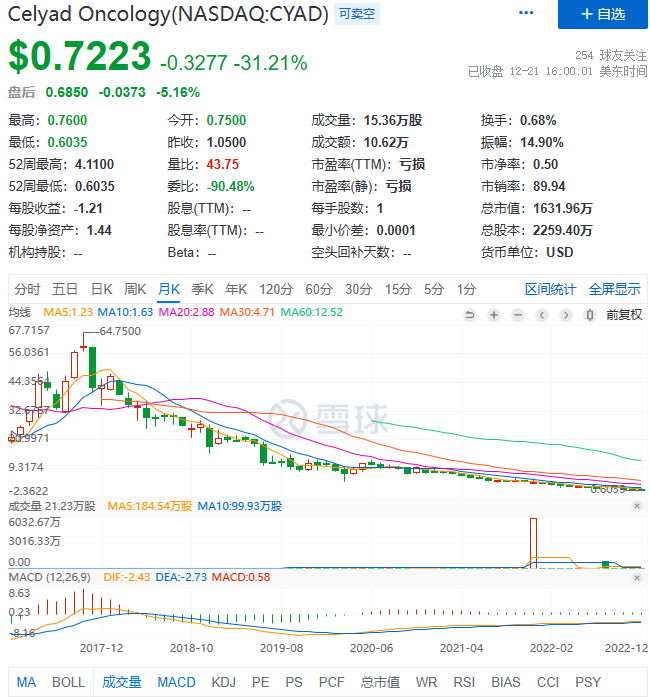Select the 周K weekly candlestick tab
The width and height of the screenshot is (650, 697).
[135, 289]
